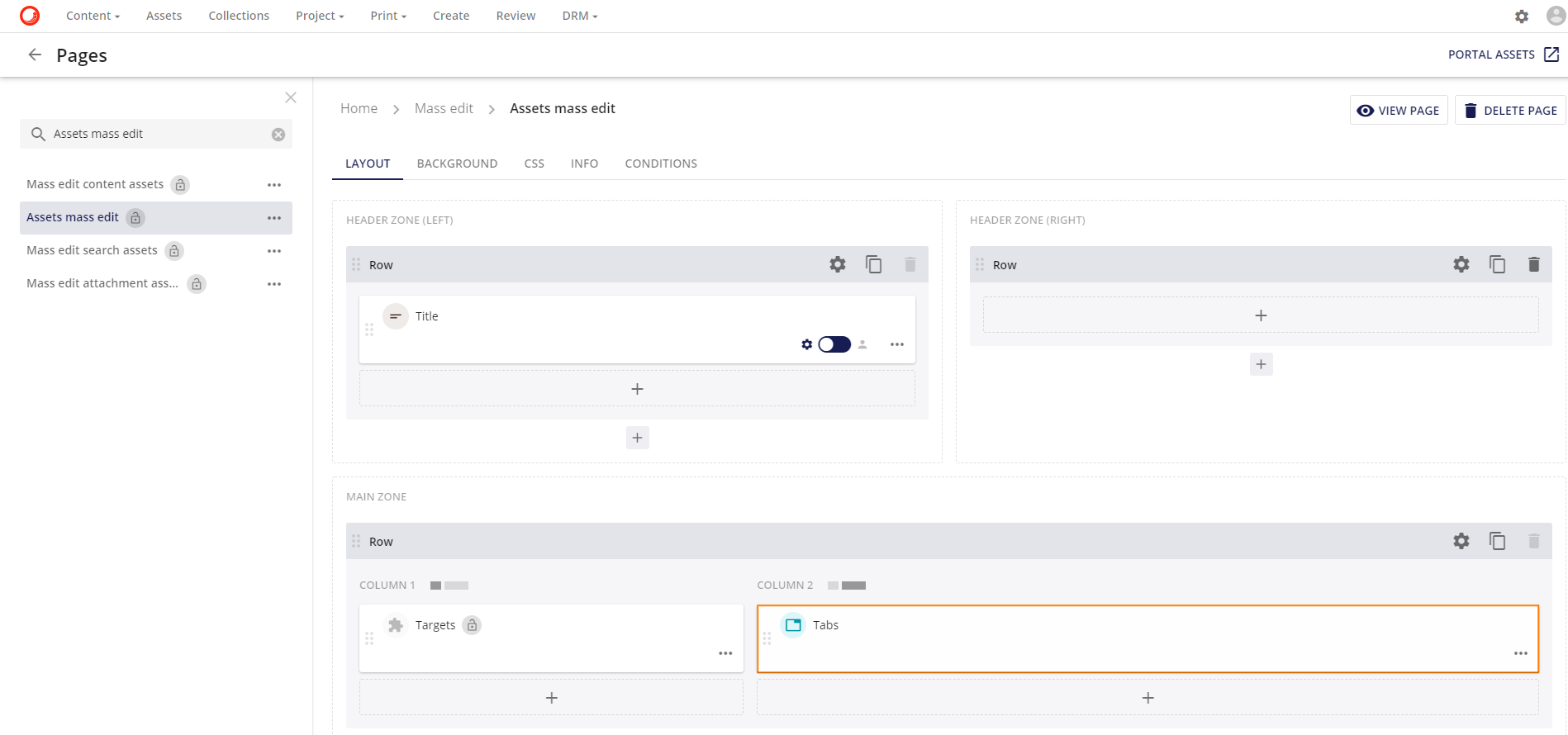Open settings for Header Zone Left row

(837, 264)
